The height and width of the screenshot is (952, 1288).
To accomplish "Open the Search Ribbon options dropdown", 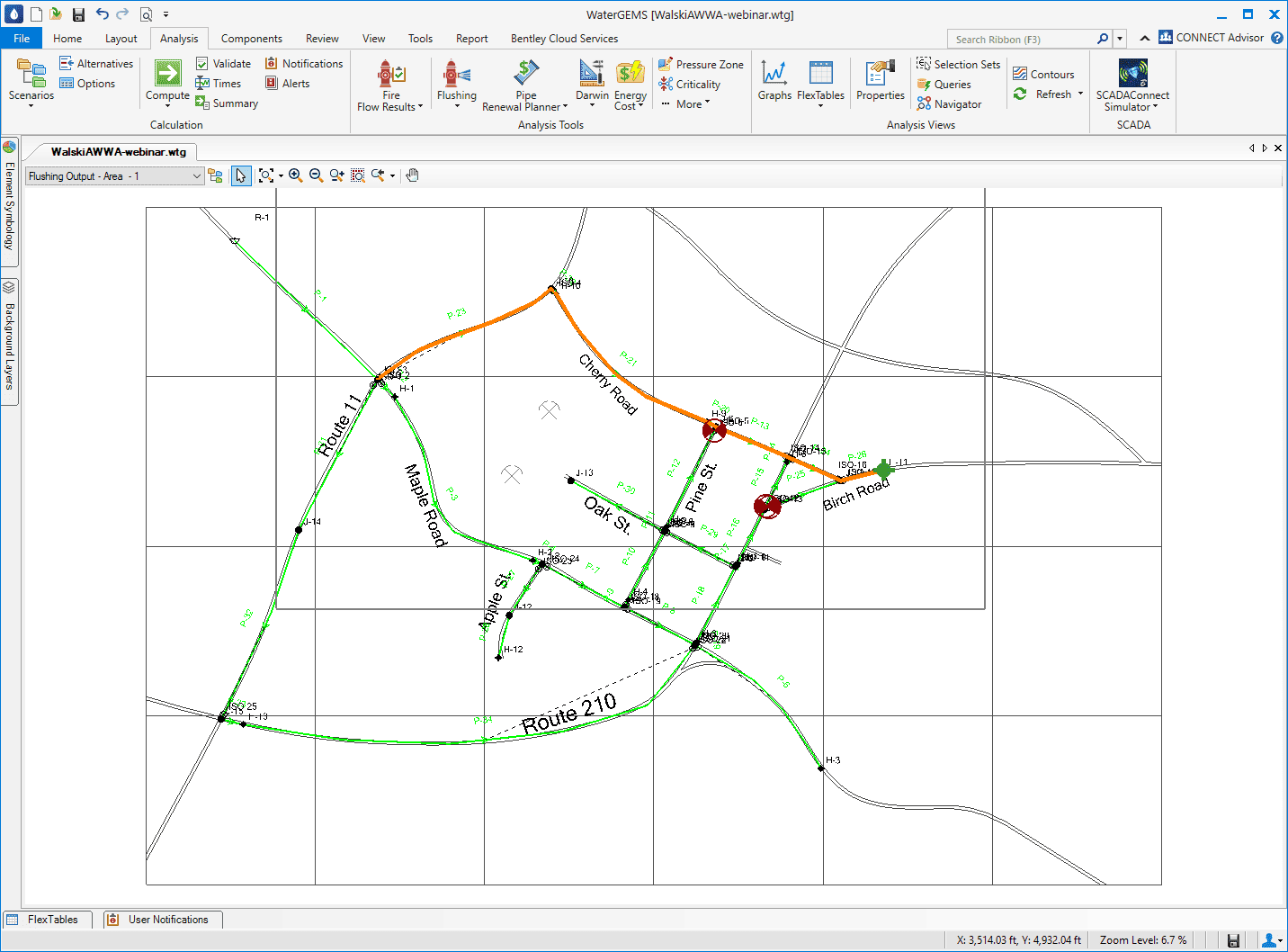I will (x=1120, y=39).
